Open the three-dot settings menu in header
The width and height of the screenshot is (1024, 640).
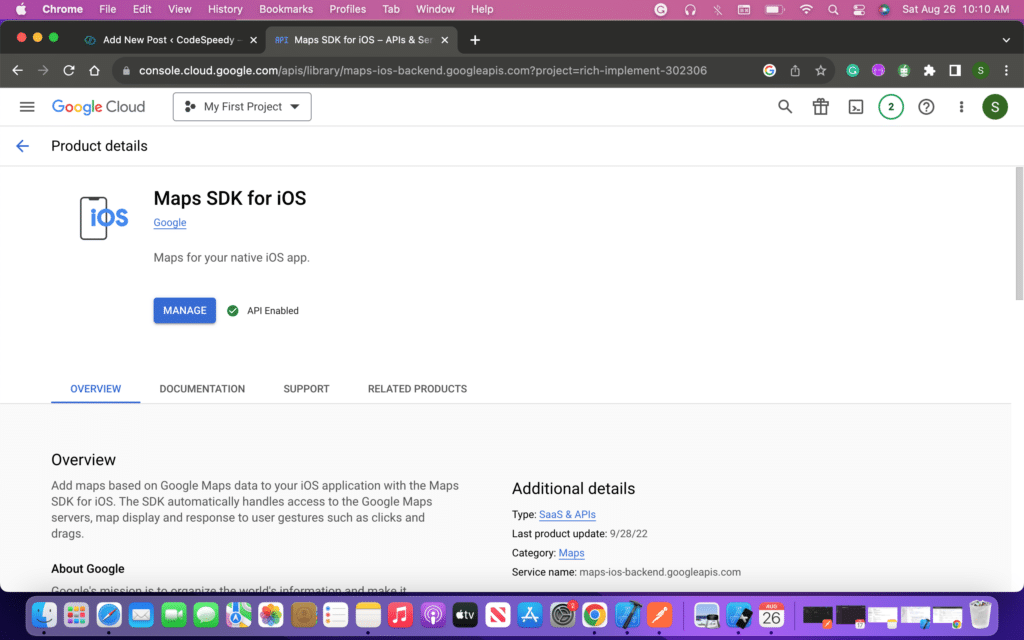tap(961, 107)
